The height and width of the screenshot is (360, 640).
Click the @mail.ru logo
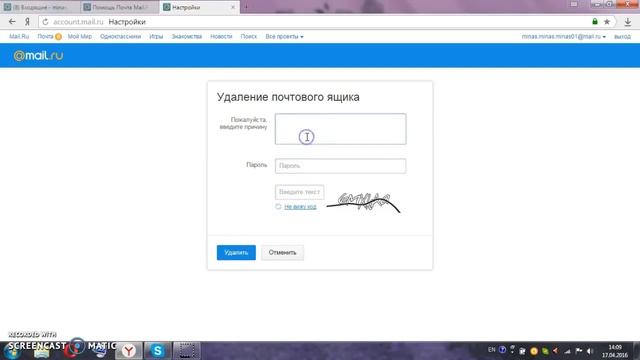click(38, 56)
